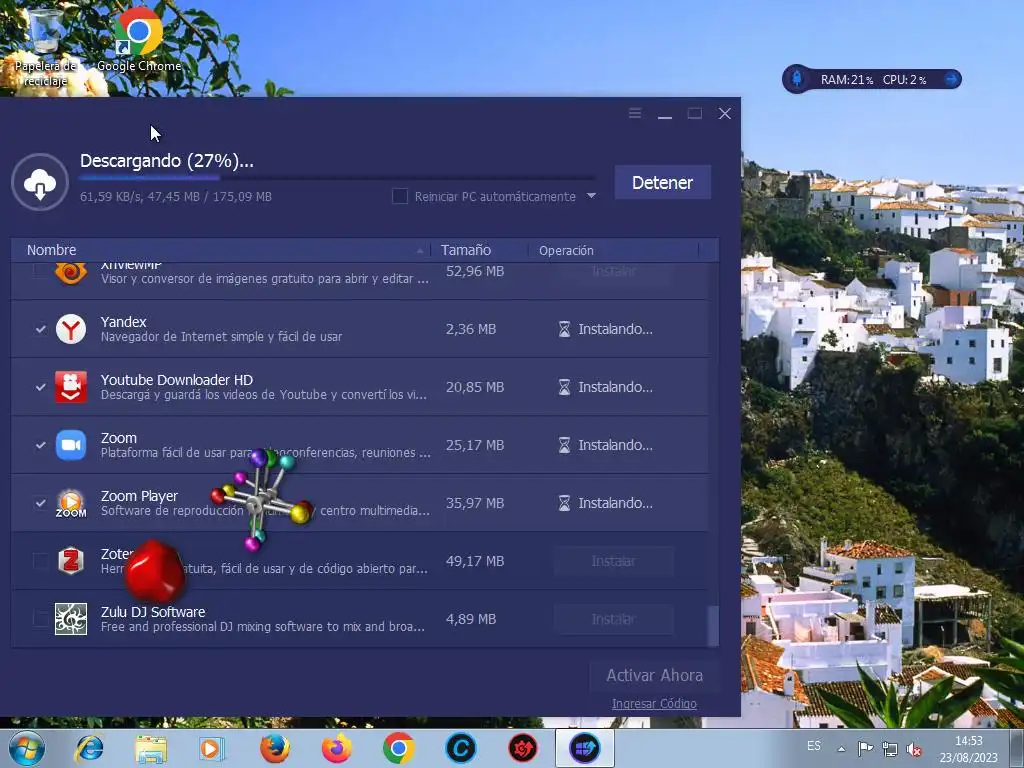Uncheck the Zoom row checkbox
Screen dimensions: 1024x768
tap(40, 445)
